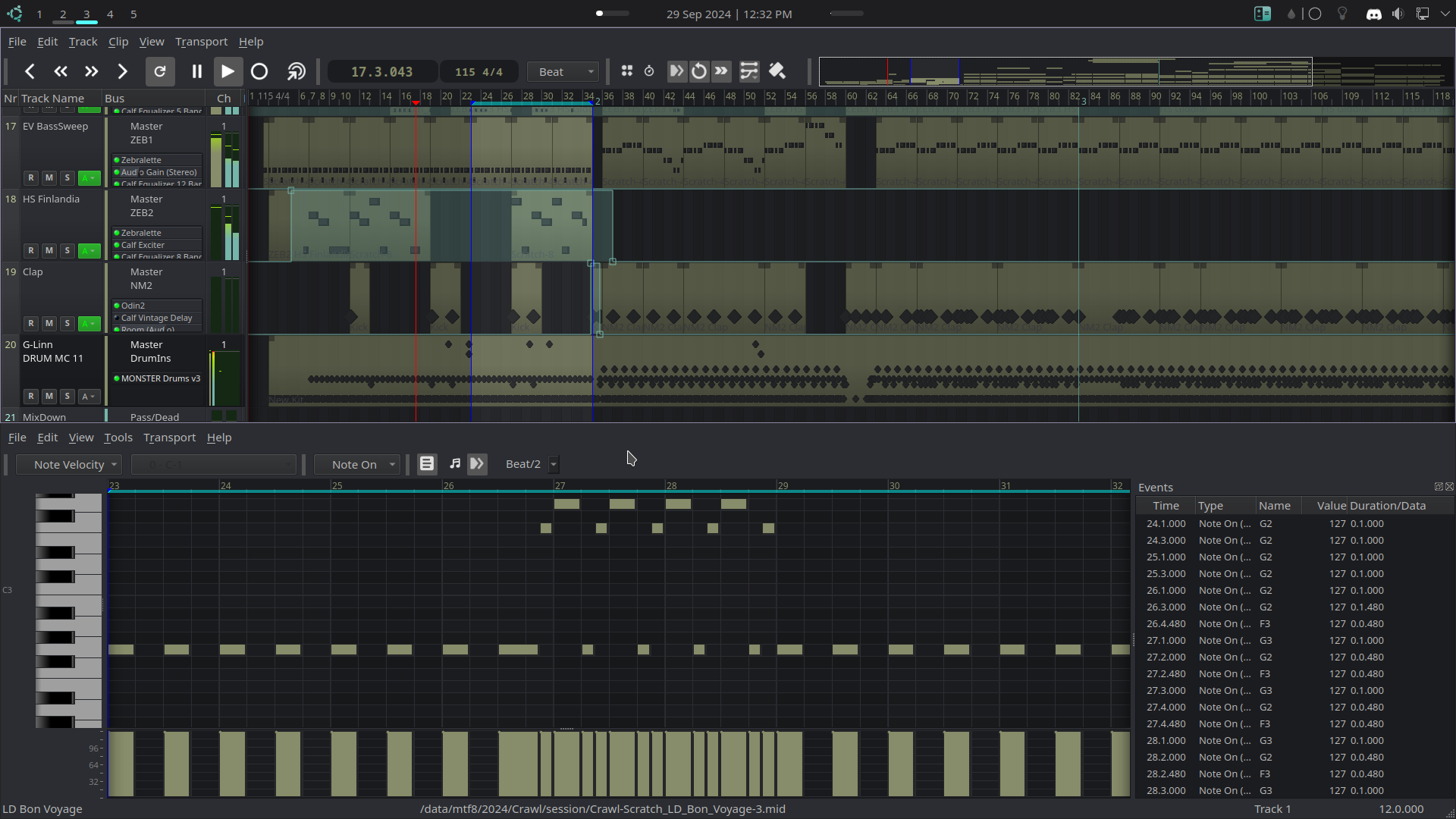This screenshot has height=819, width=1456.
Task: Click the punch-in recording icon
Action: tap(676, 71)
